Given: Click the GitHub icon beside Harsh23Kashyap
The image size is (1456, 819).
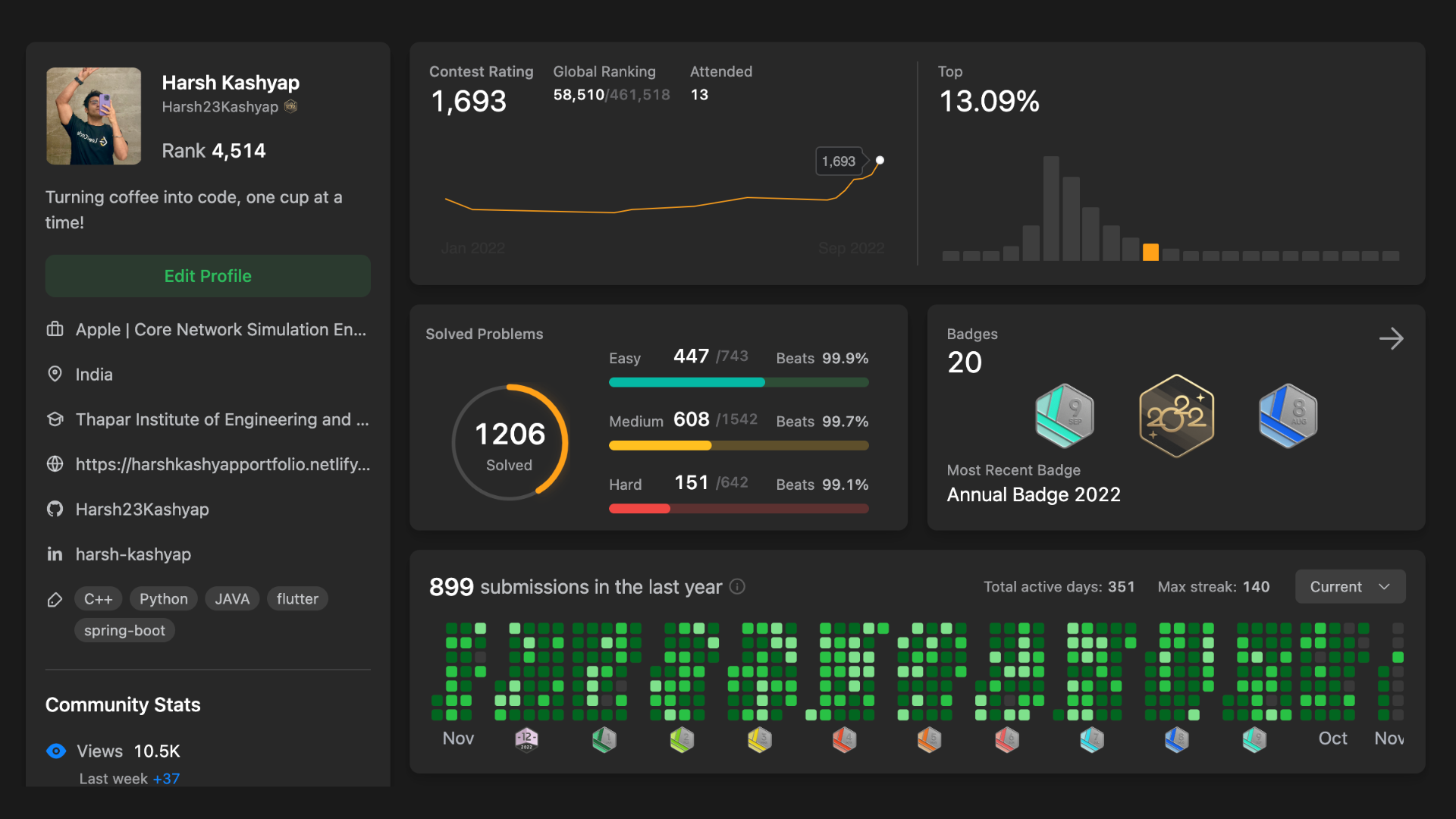Looking at the screenshot, I should (55, 509).
